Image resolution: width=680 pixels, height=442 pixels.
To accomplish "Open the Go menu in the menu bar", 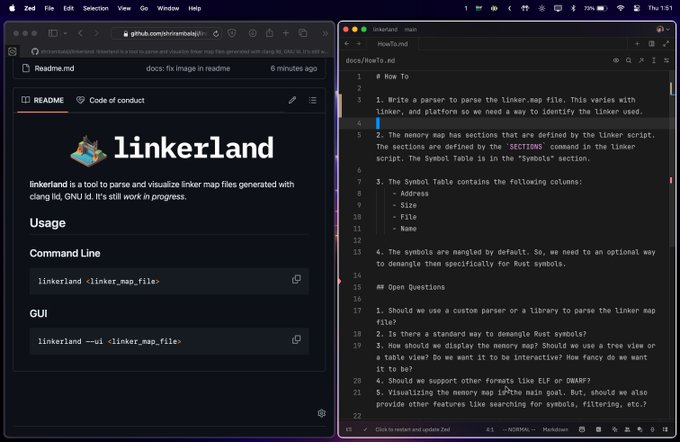I will click(x=144, y=8).
